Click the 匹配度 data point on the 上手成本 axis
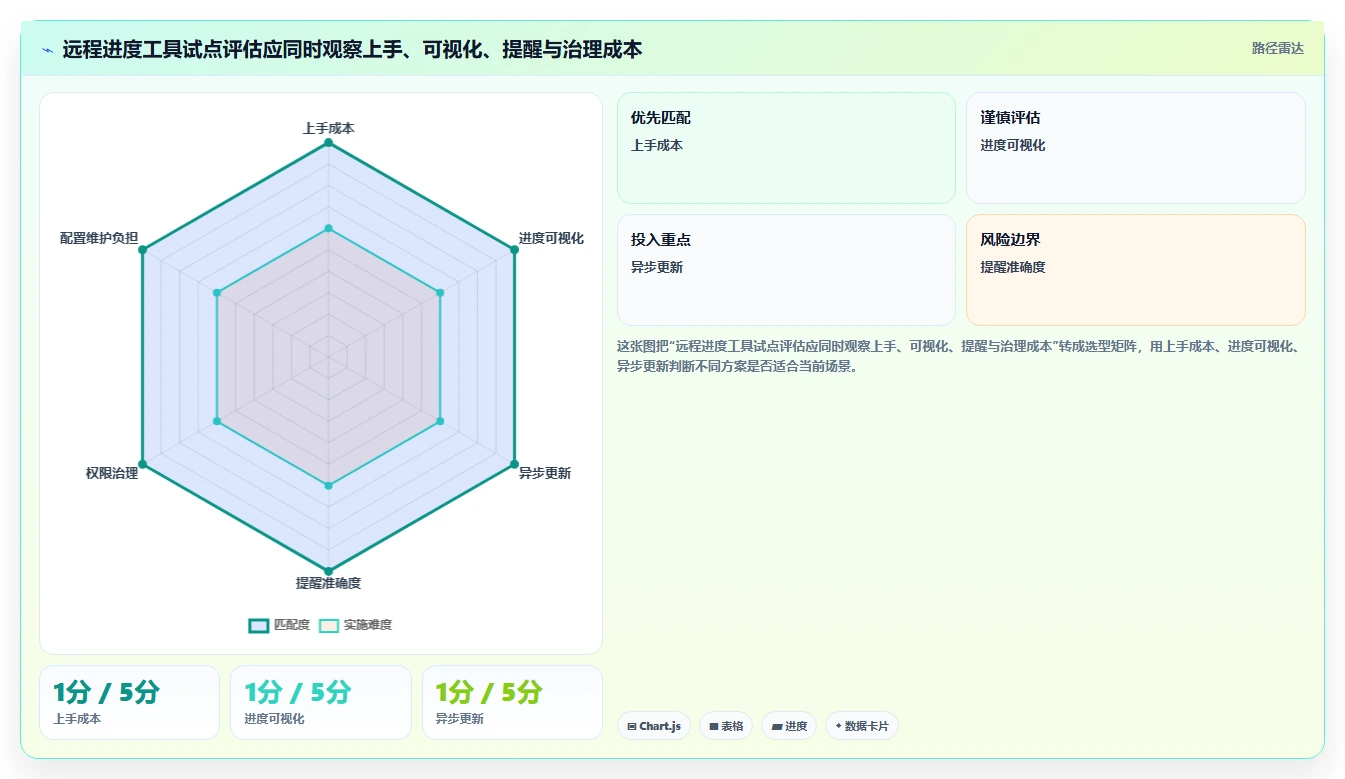Viewport: 1345px width, 779px height. (328, 144)
